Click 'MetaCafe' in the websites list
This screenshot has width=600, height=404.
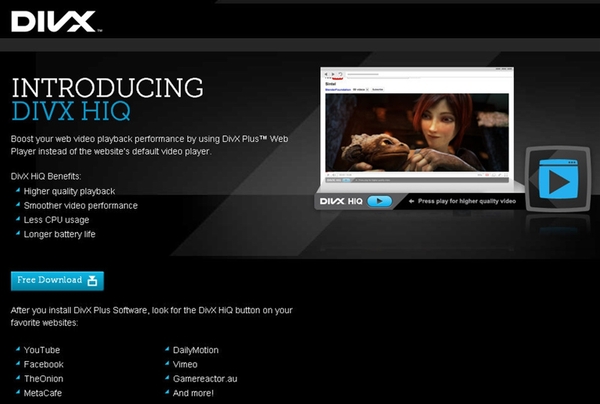(x=42, y=393)
